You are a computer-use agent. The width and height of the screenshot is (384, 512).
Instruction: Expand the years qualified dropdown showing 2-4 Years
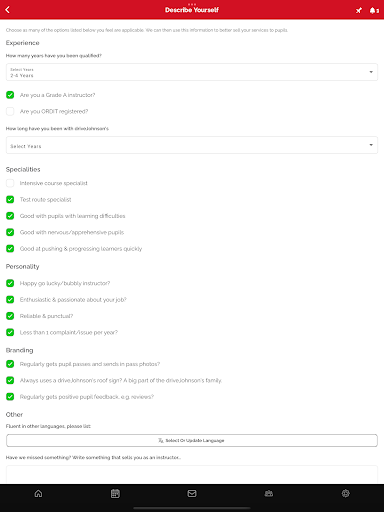(192, 72)
